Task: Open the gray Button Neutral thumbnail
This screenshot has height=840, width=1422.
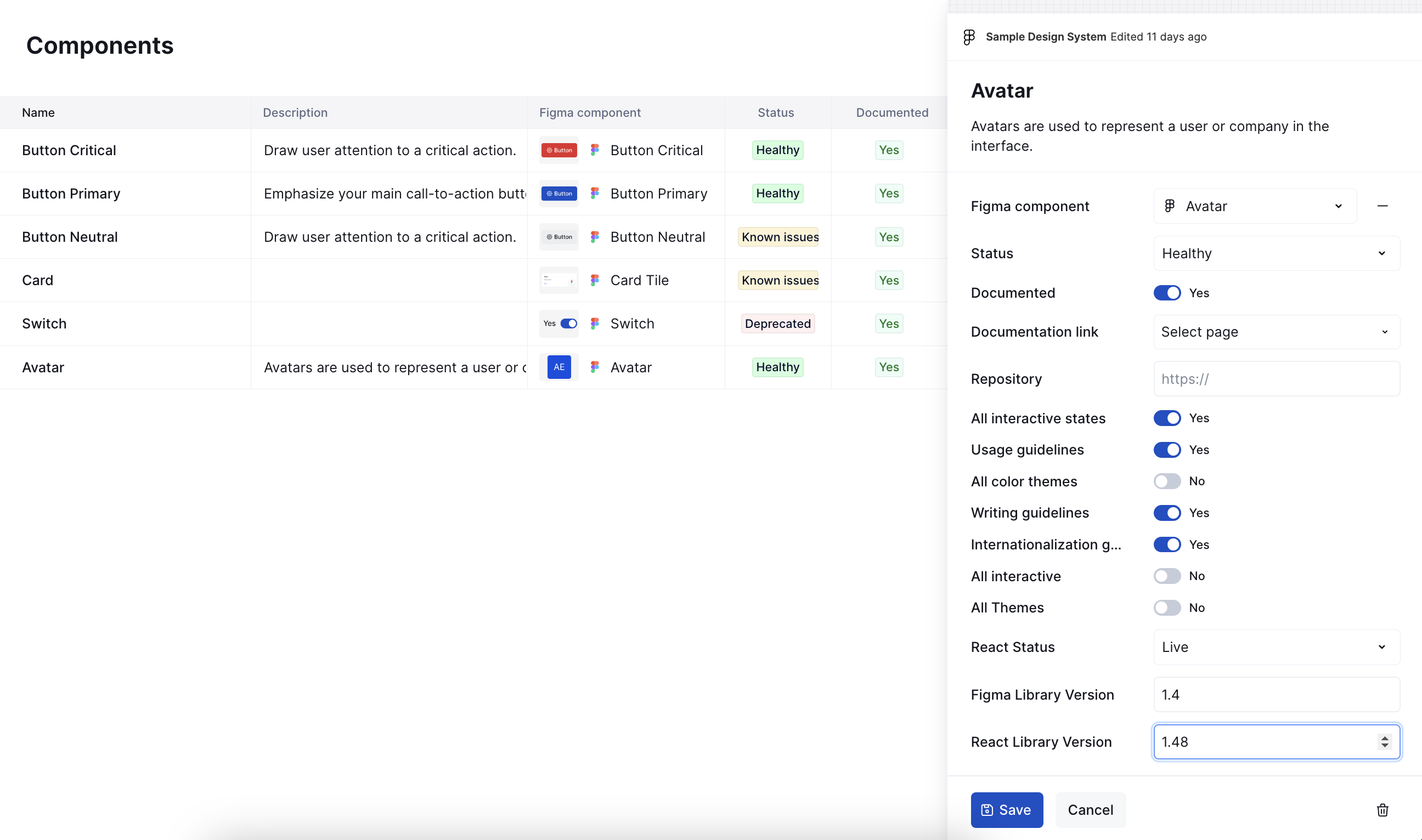Action: point(559,237)
